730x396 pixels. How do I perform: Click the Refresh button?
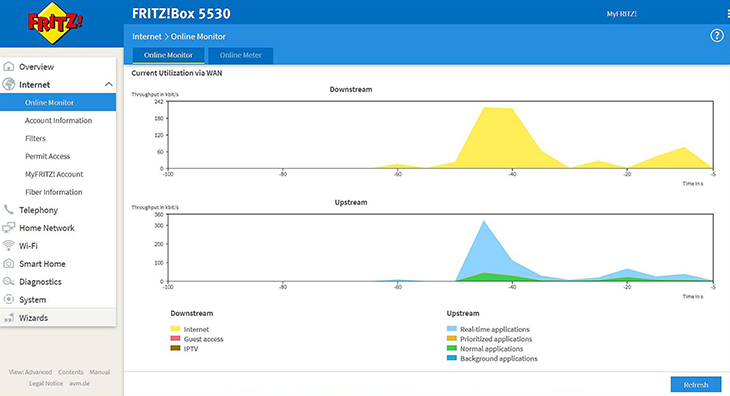pyautogui.click(x=696, y=384)
